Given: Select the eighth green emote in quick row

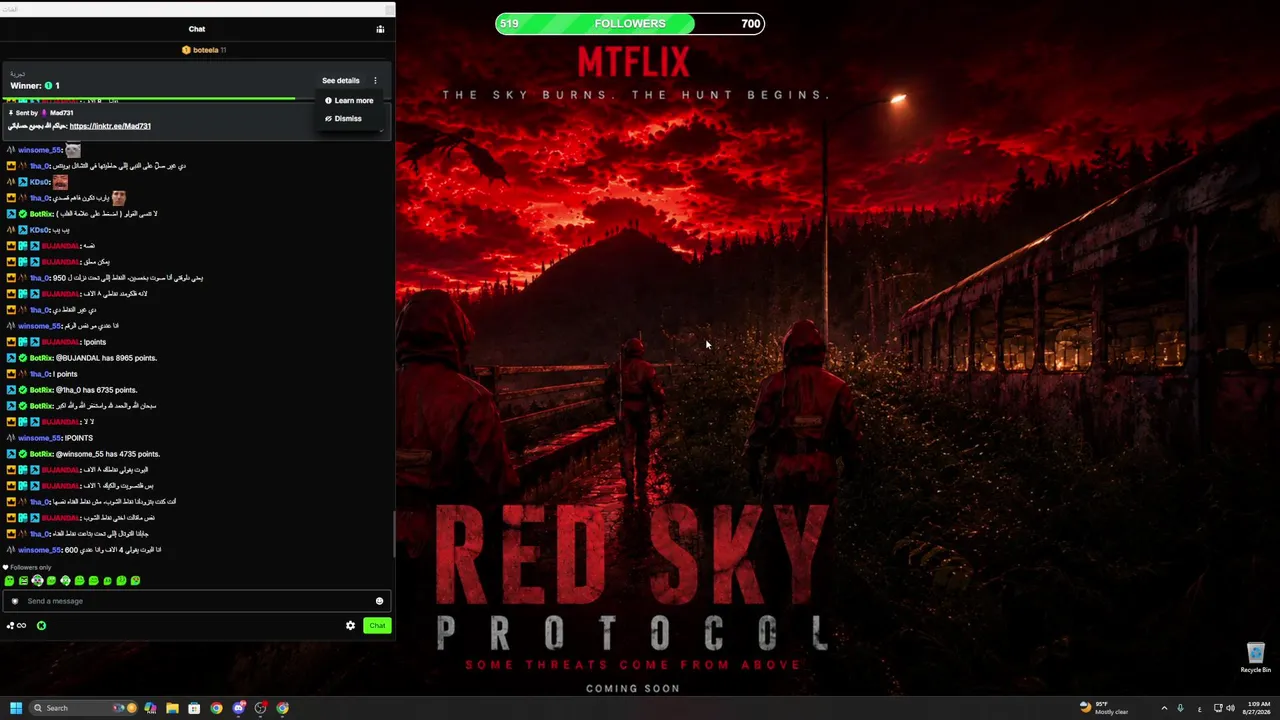Looking at the screenshot, I should point(108,581).
